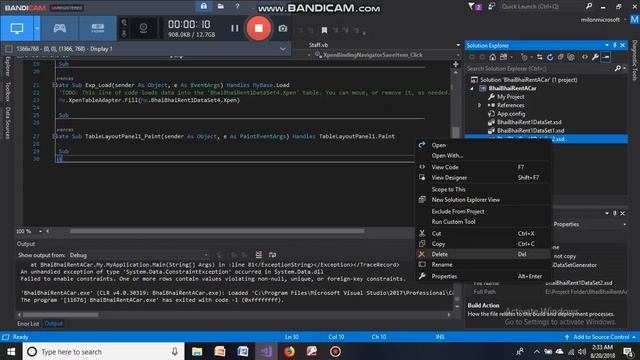The width and height of the screenshot is (640, 360).
Task: Pause the Bandicam recording
Action: pyautogui.click(x=234, y=28)
